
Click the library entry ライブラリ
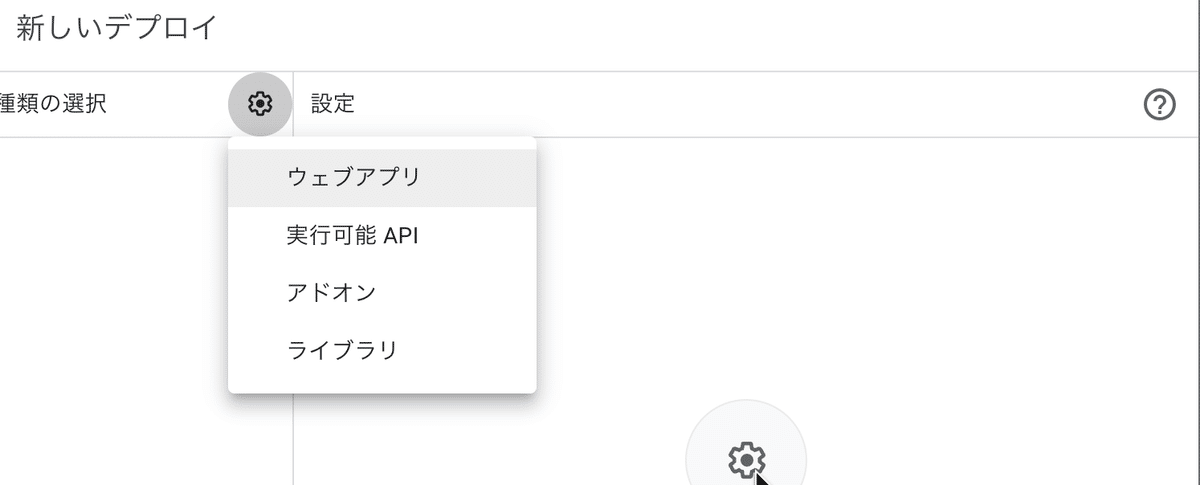(x=382, y=351)
